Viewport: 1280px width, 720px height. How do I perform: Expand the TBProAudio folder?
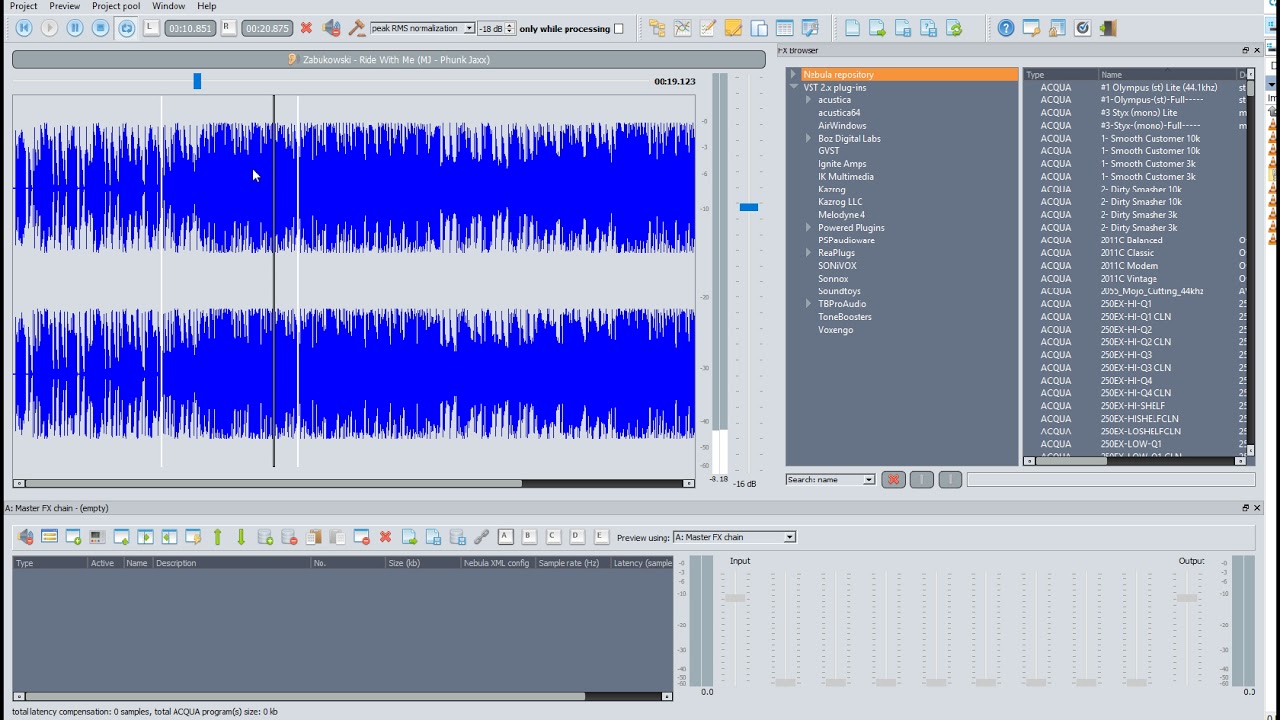click(808, 304)
